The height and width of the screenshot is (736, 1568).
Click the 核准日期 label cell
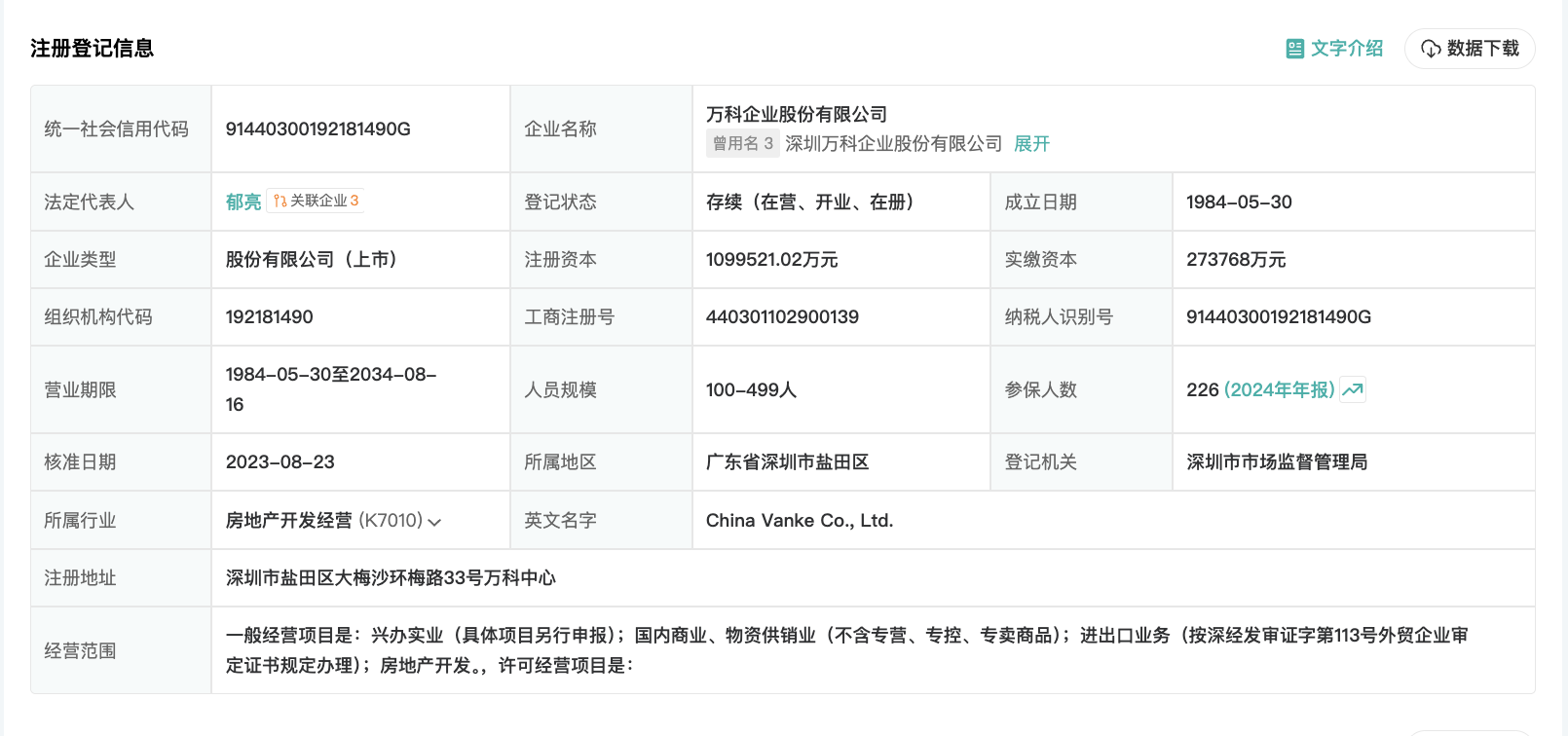click(x=121, y=461)
